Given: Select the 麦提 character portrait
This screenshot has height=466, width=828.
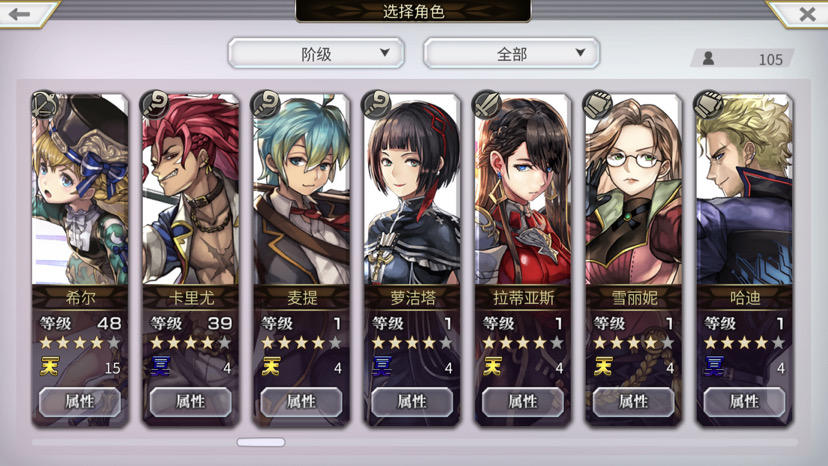Looking at the screenshot, I should pyautogui.click(x=302, y=190).
